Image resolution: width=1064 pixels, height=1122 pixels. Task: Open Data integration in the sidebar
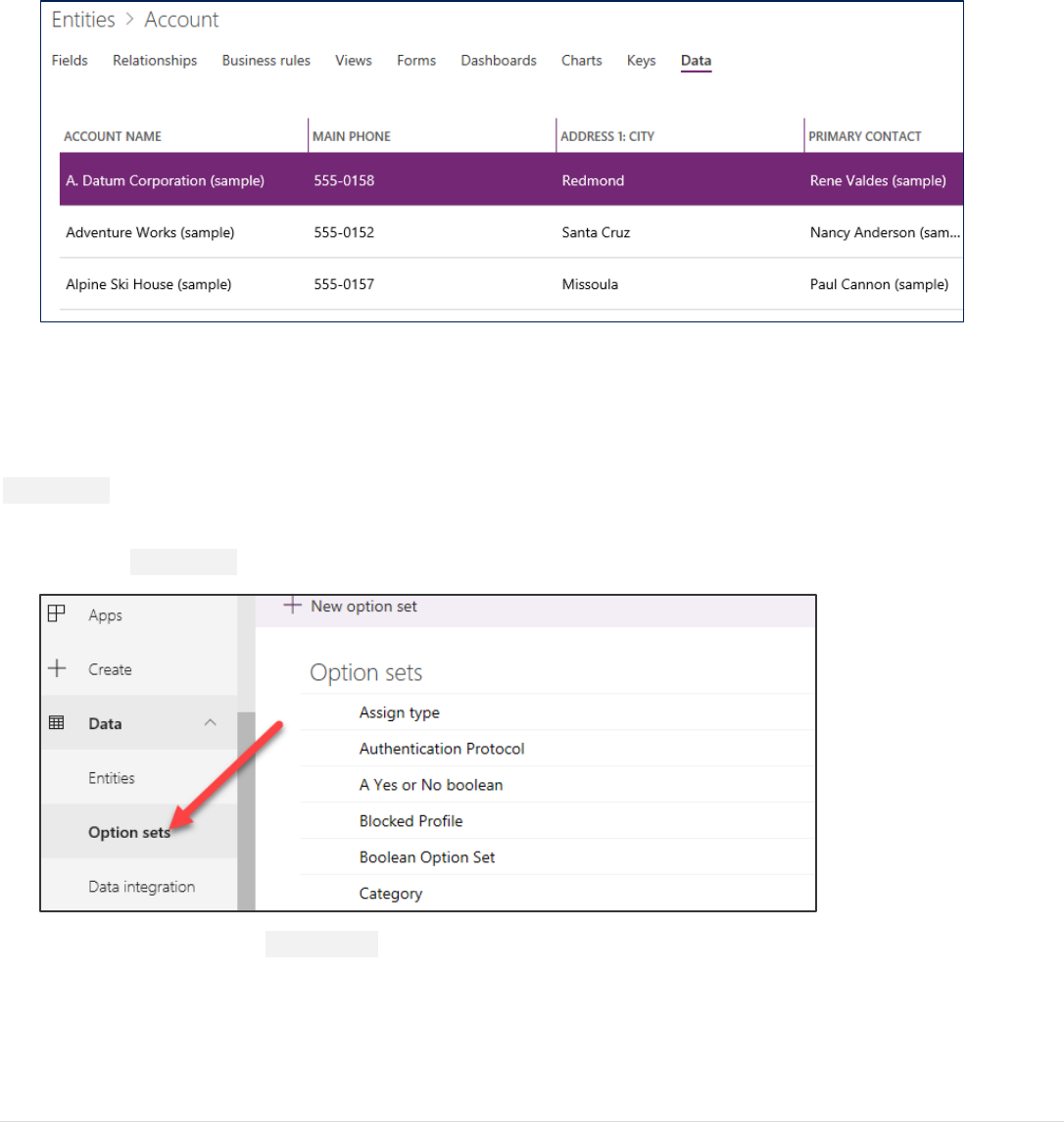pyautogui.click(x=142, y=887)
